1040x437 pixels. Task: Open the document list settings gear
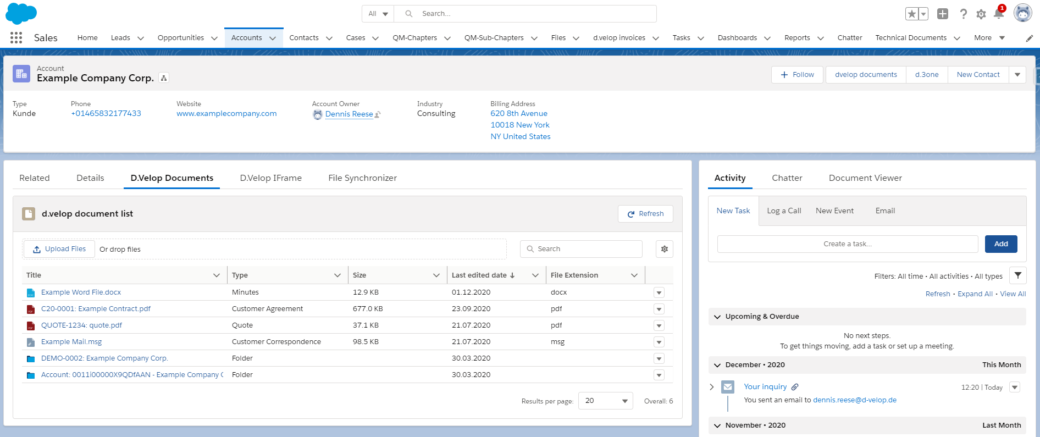(x=664, y=249)
